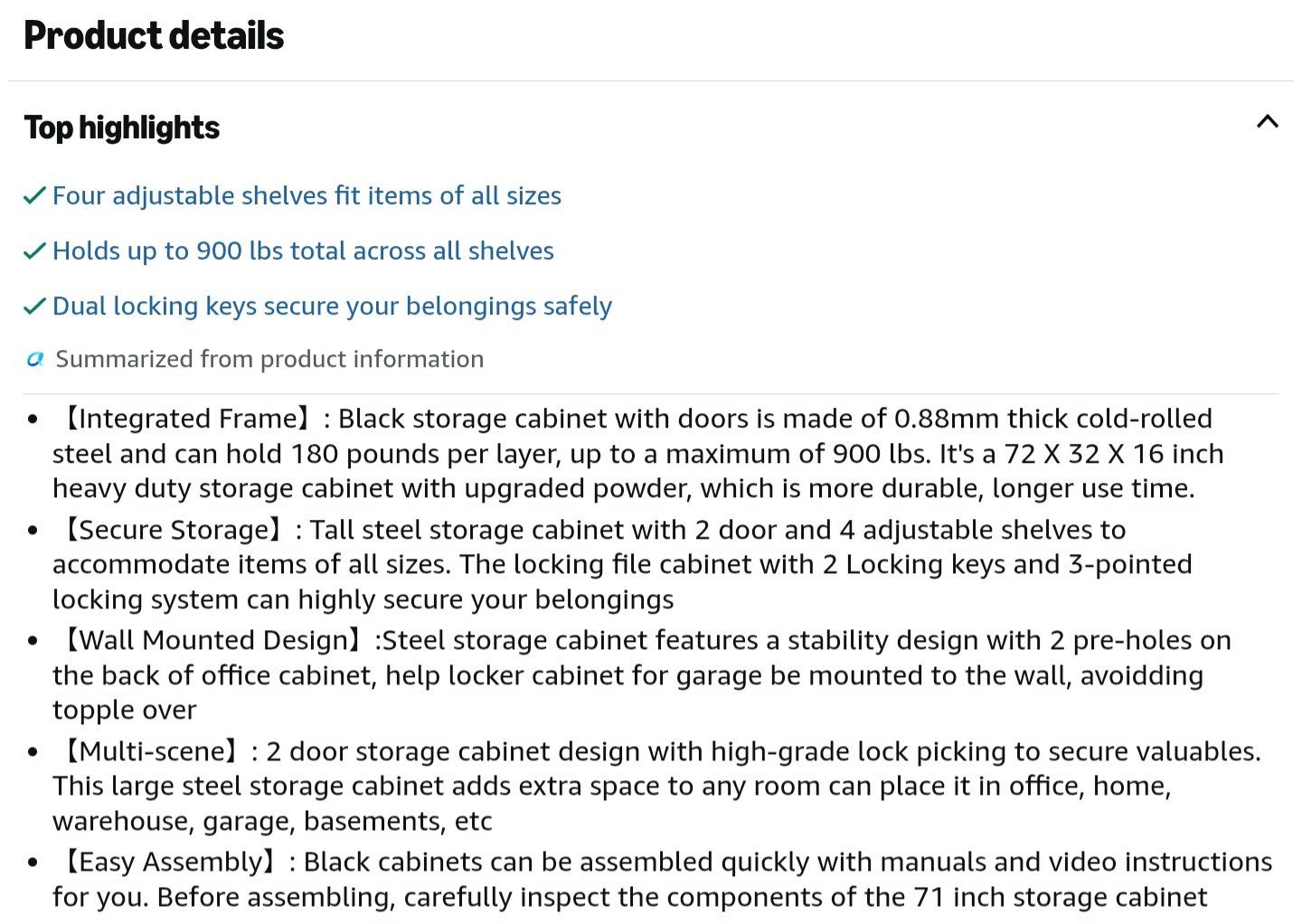Click the checkmark beside Dual locking keys
This screenshot has height=924, width=1302.
(34, 306)
